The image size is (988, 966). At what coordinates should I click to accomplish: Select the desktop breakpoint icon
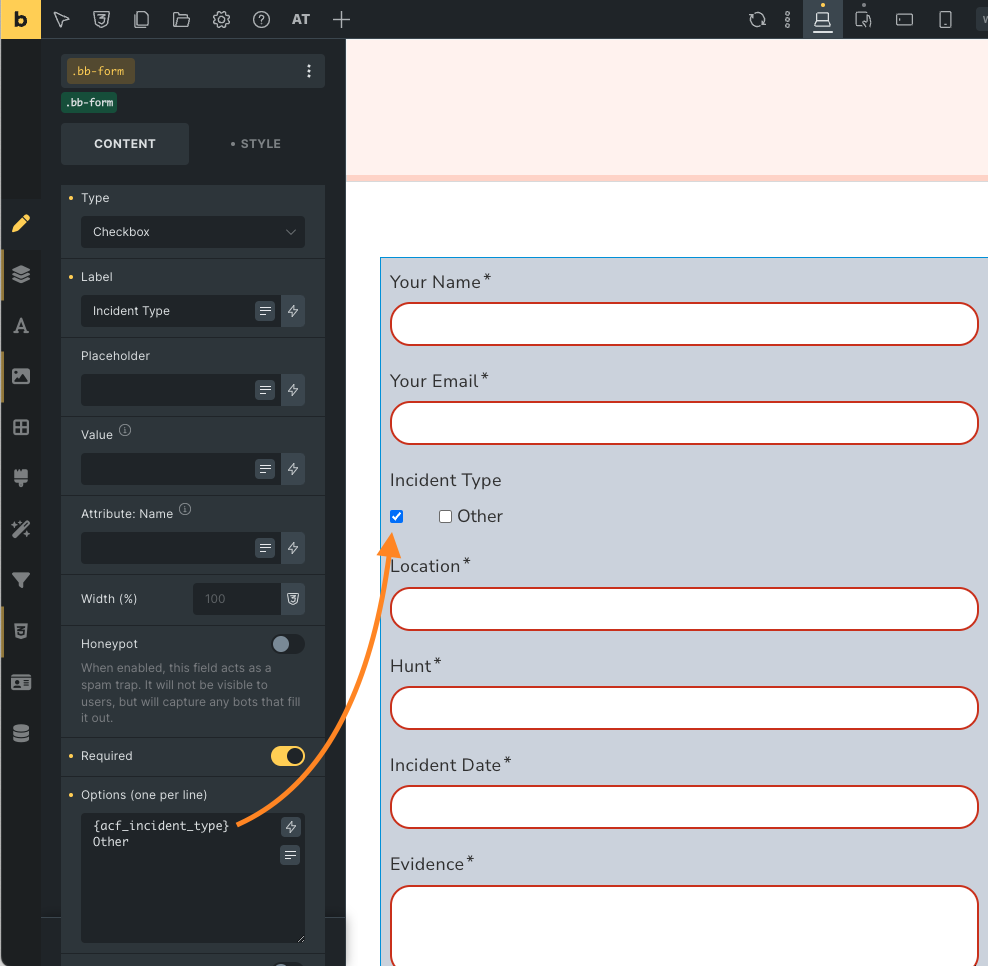coord(822,20)
